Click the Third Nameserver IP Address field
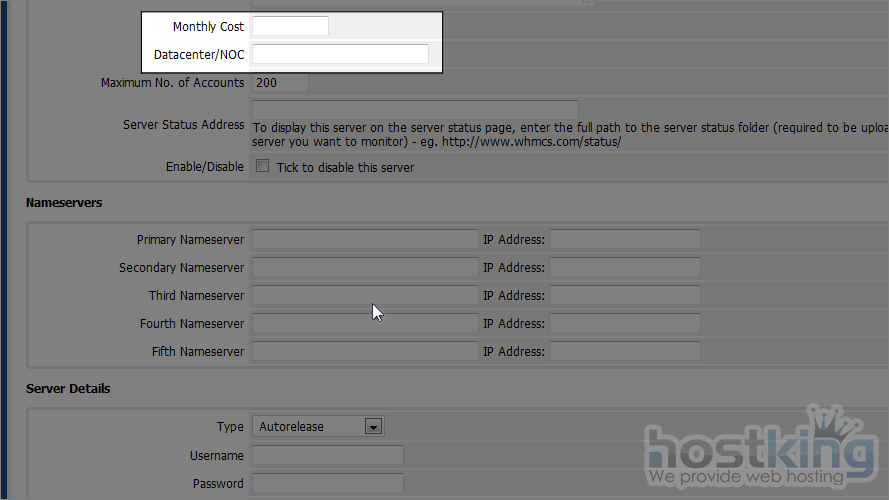 [624, 296]
